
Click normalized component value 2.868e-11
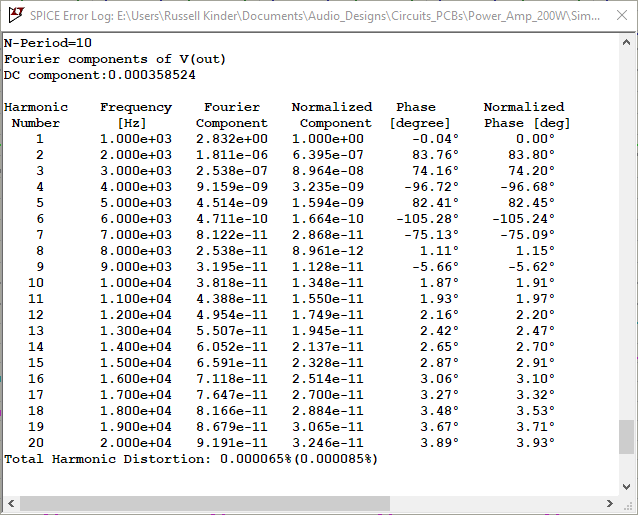(328, 235)
